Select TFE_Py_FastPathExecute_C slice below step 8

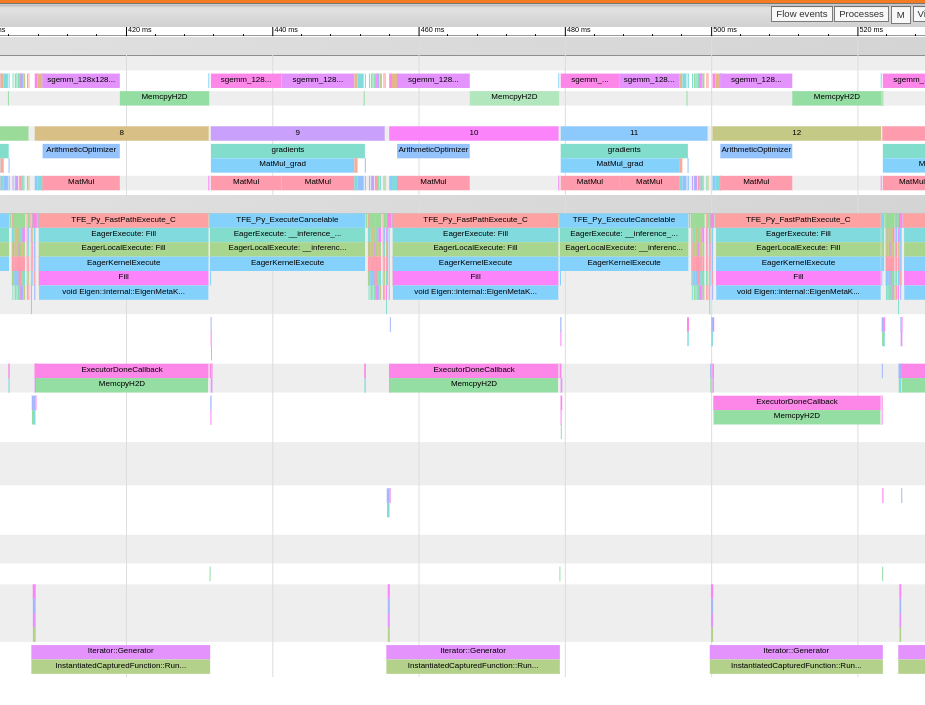point(123,220)
